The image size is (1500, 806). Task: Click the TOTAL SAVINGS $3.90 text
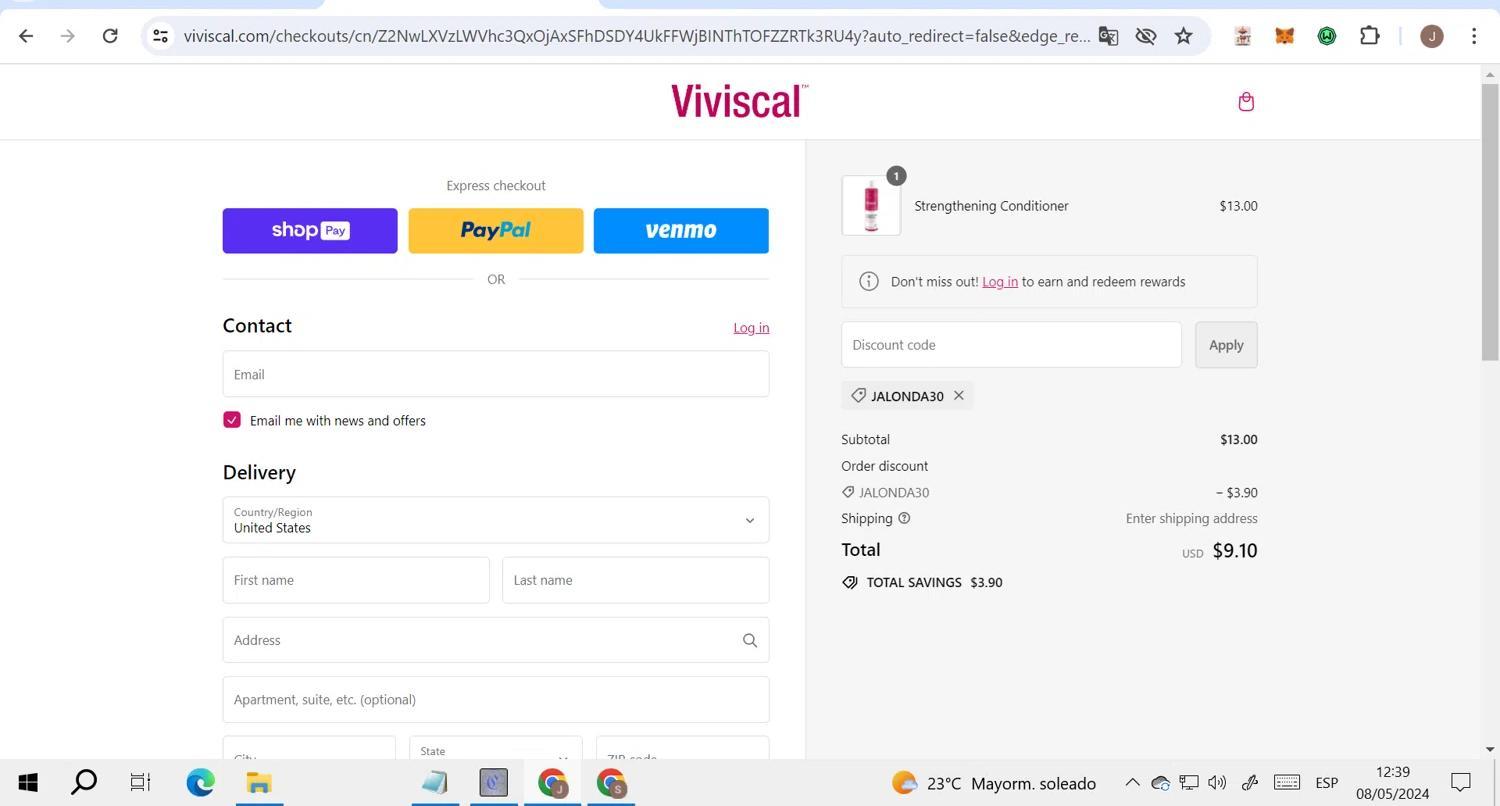[x=934, y=582]
